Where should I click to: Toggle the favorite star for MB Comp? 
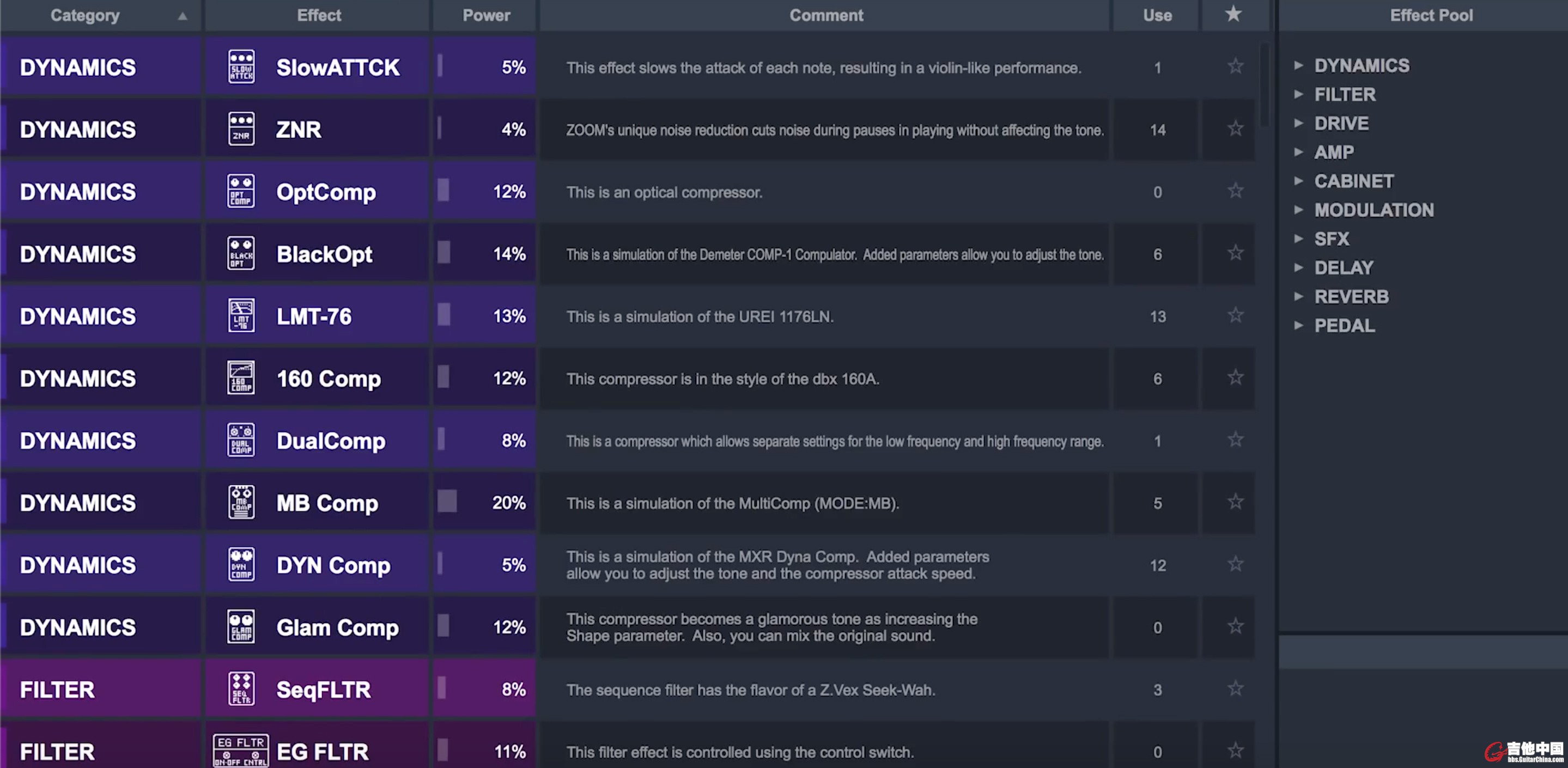tap(1235, 502)
